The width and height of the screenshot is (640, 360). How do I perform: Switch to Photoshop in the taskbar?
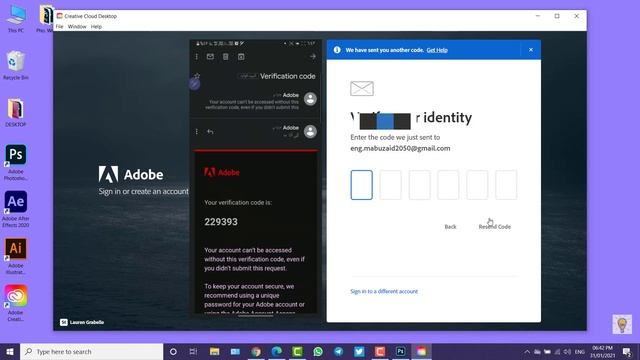(400, 351)
